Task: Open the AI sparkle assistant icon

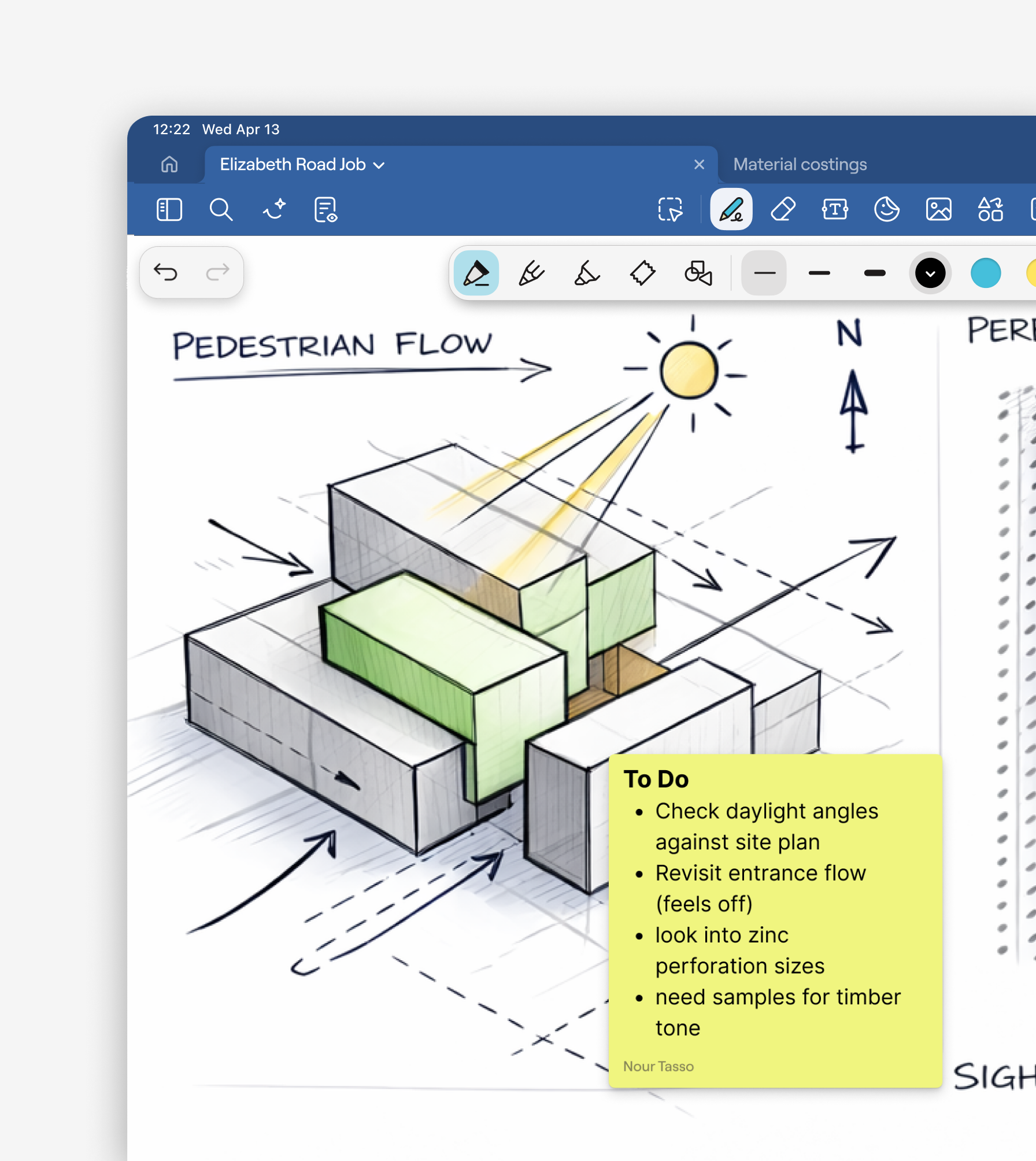Action: [x=274, y=209]
